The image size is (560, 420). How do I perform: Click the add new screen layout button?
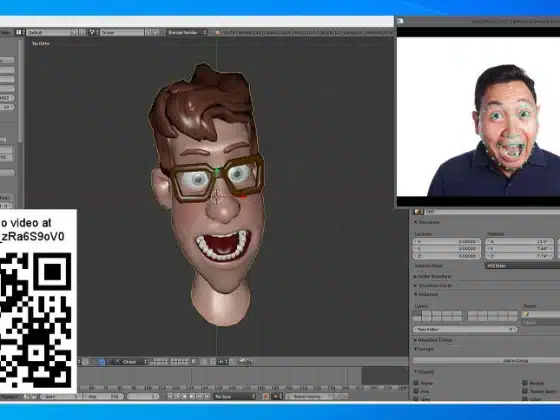tap(74, 32)
